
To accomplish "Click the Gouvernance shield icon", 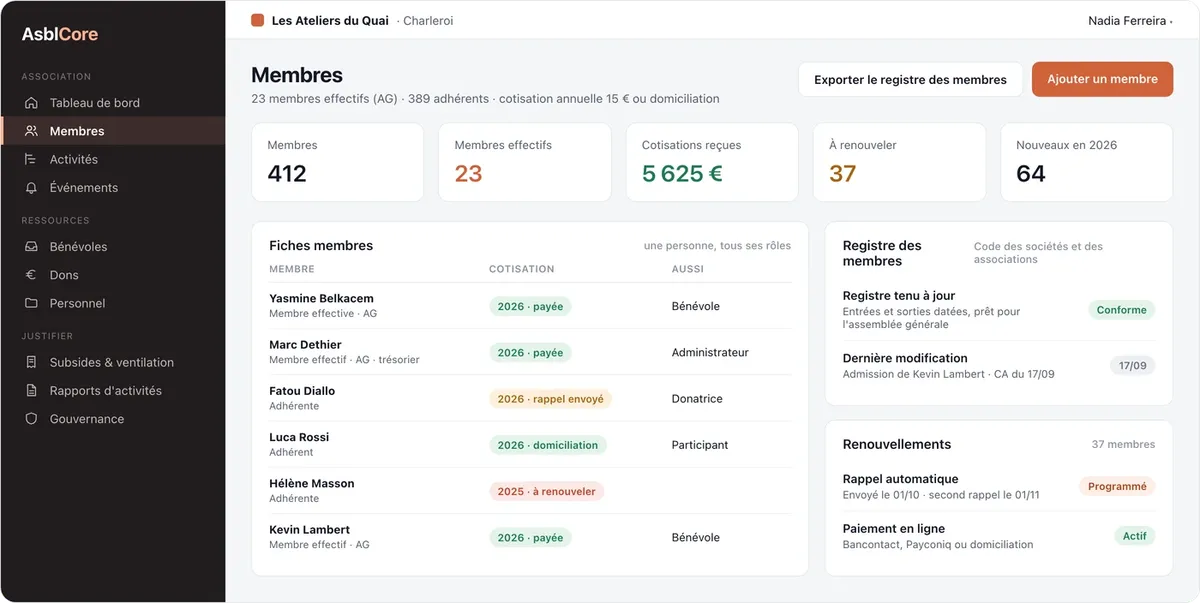I will pyautogui.click(x=31, y=419).
